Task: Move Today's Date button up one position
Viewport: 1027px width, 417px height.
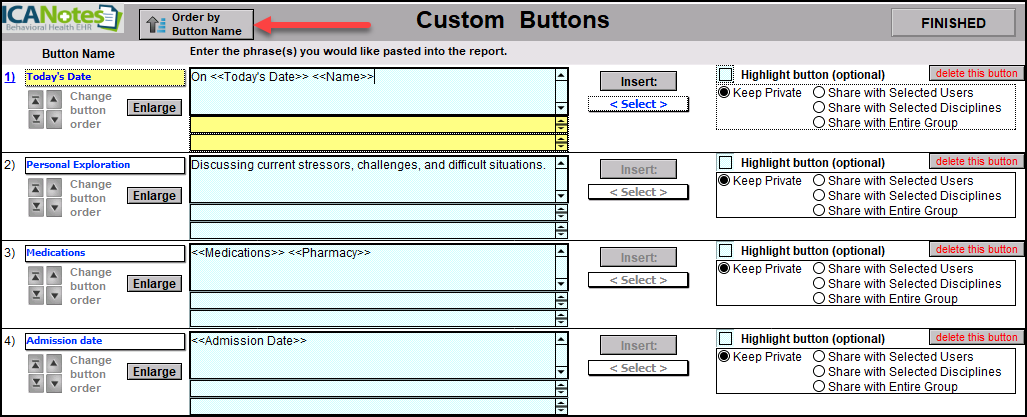Action: 54,99
